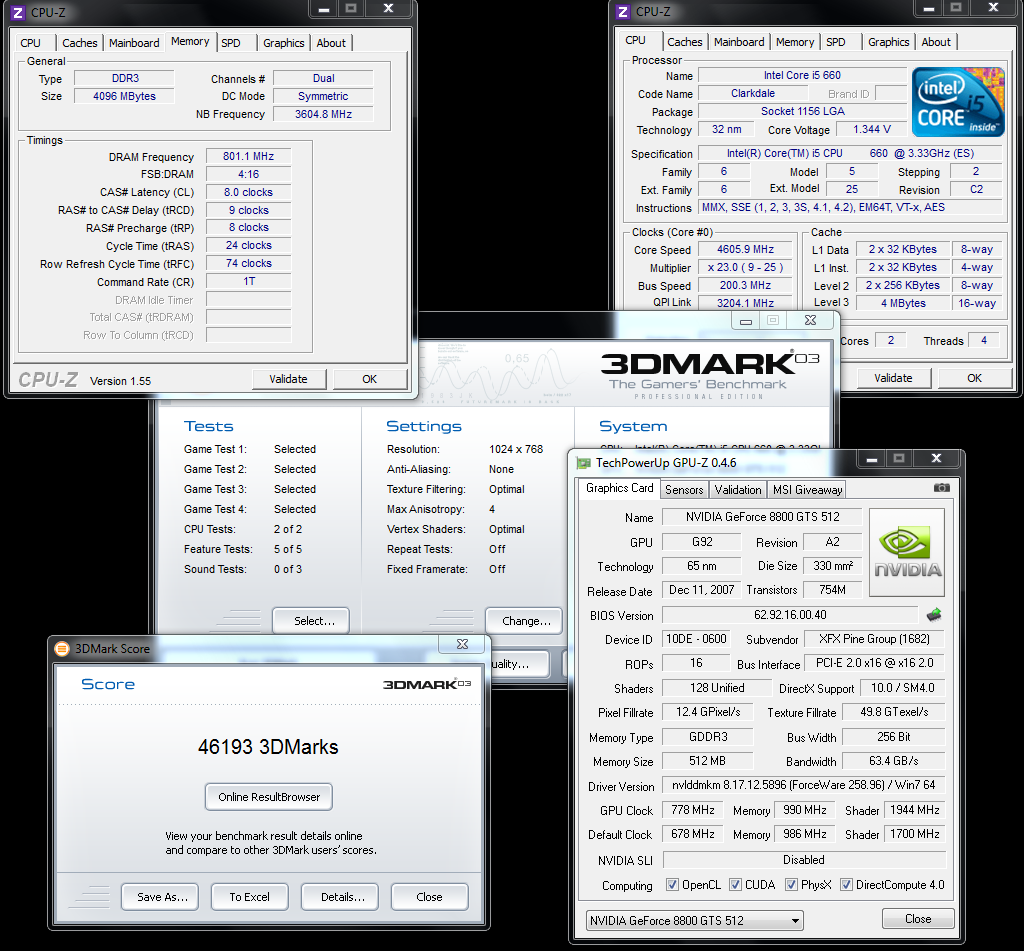
Task: Click the DRAM Frequency 801.1 MHz value
Action: point(248,156)
